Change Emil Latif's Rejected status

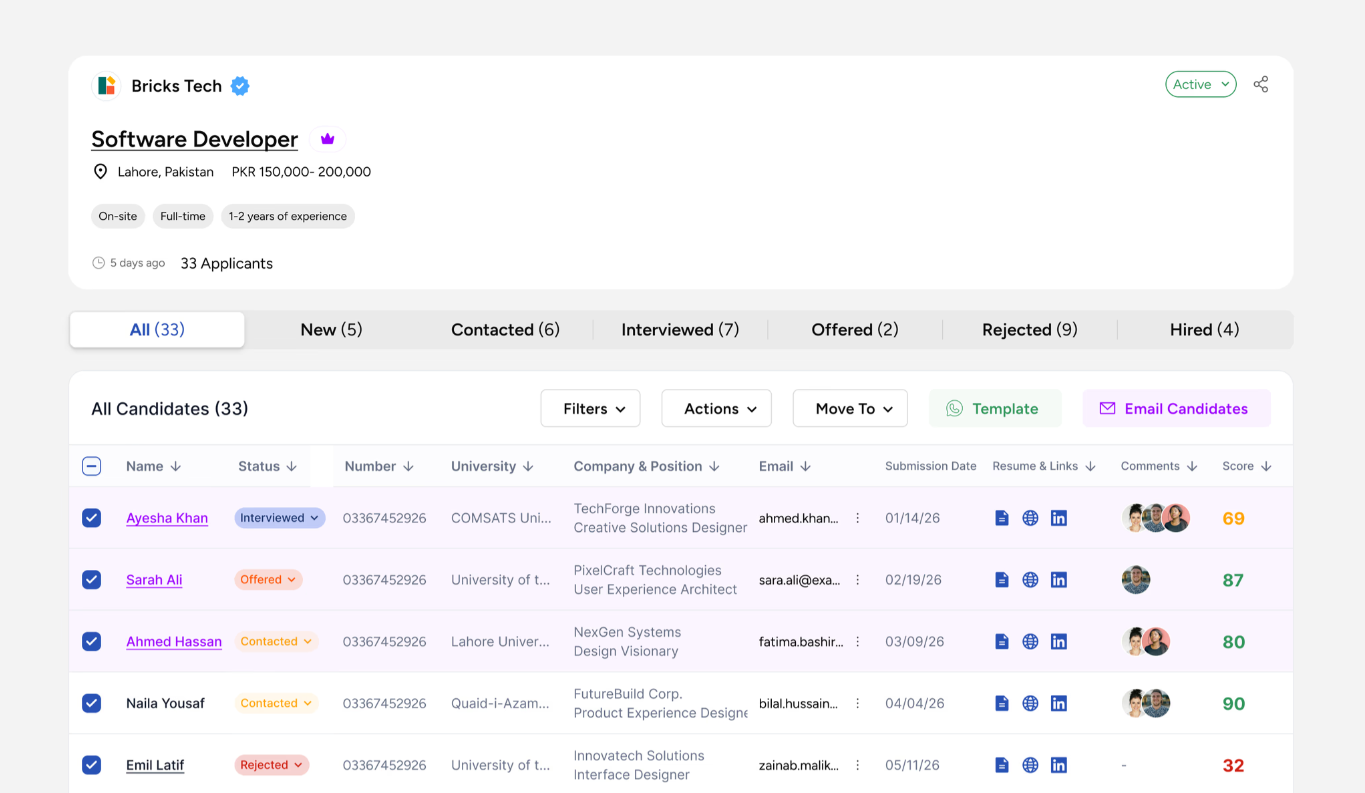click(271, 764)
